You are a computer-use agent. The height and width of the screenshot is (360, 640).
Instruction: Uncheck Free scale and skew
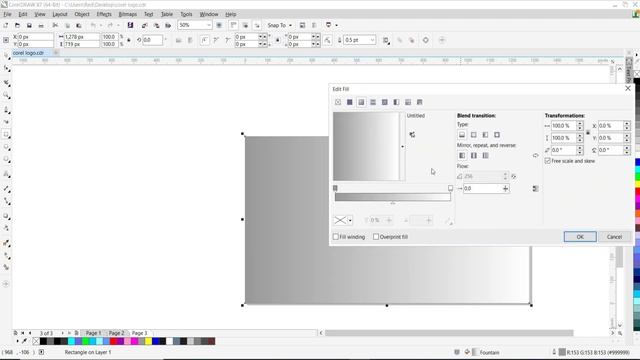click(548, 161)
